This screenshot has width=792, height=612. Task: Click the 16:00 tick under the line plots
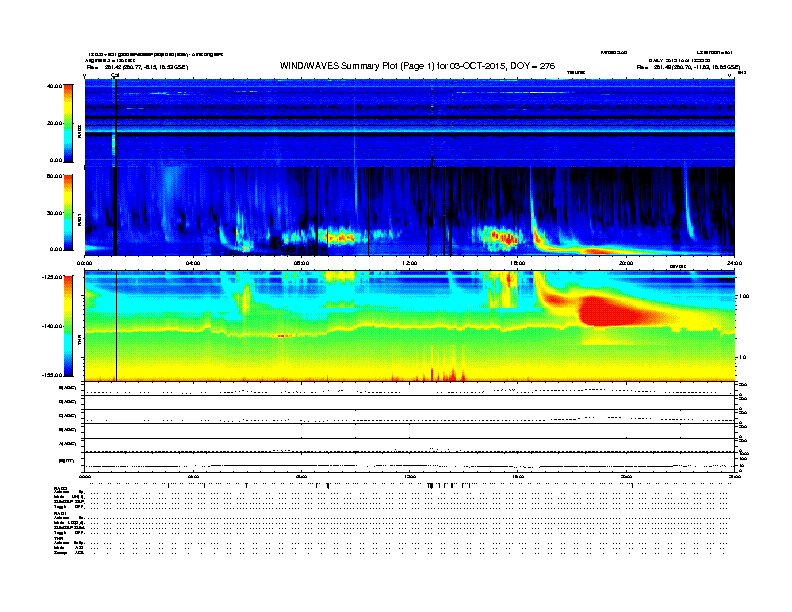[518, 476]
